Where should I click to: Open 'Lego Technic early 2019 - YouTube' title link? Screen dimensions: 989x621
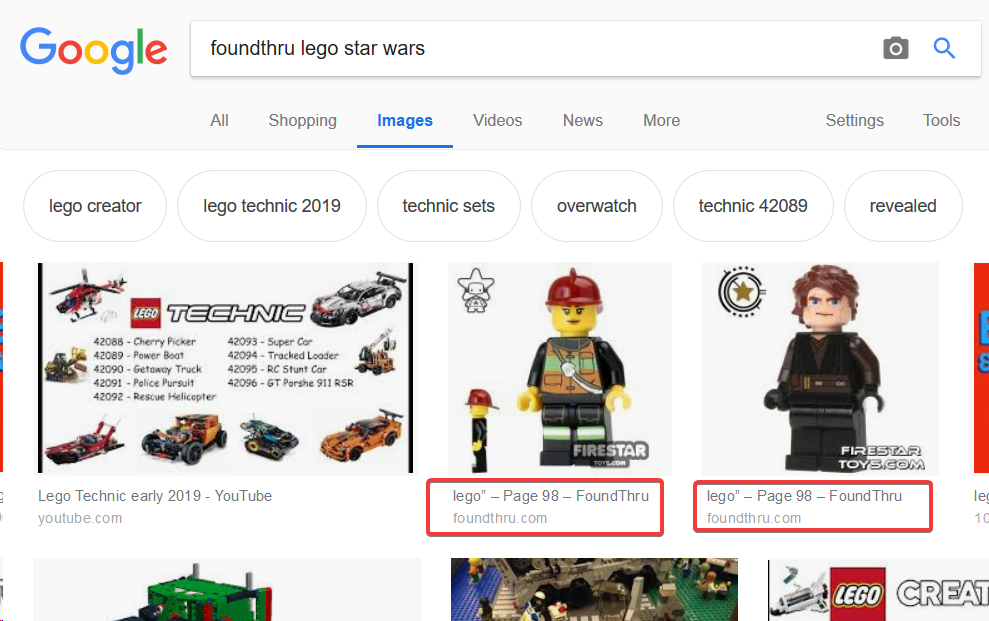[155, 496]
